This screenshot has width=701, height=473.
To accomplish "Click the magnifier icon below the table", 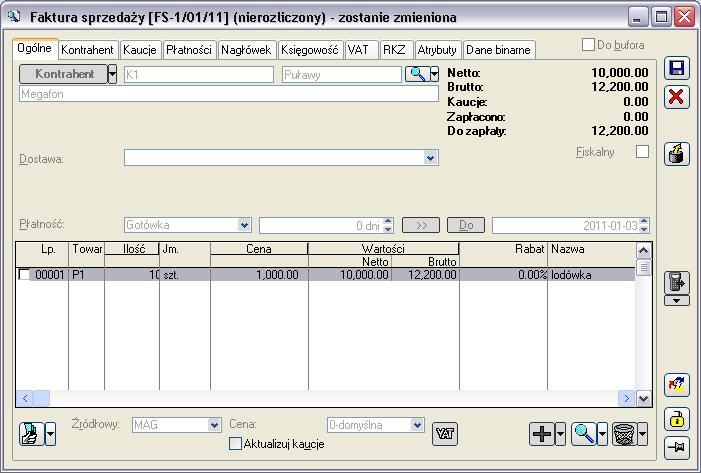I will tap(584, 434).
